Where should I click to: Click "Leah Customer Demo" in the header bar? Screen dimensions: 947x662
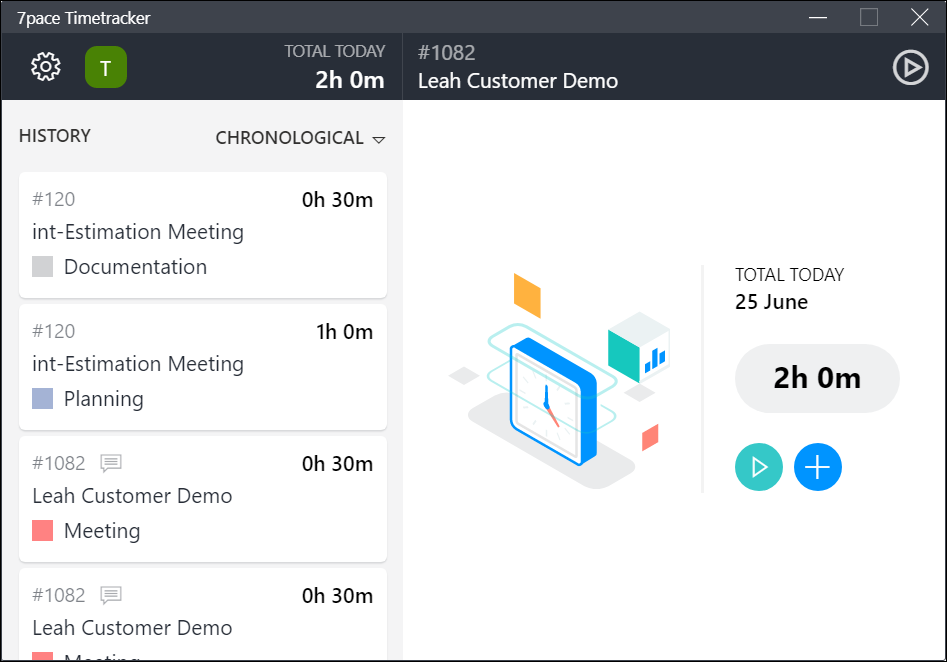pos(518,81)
